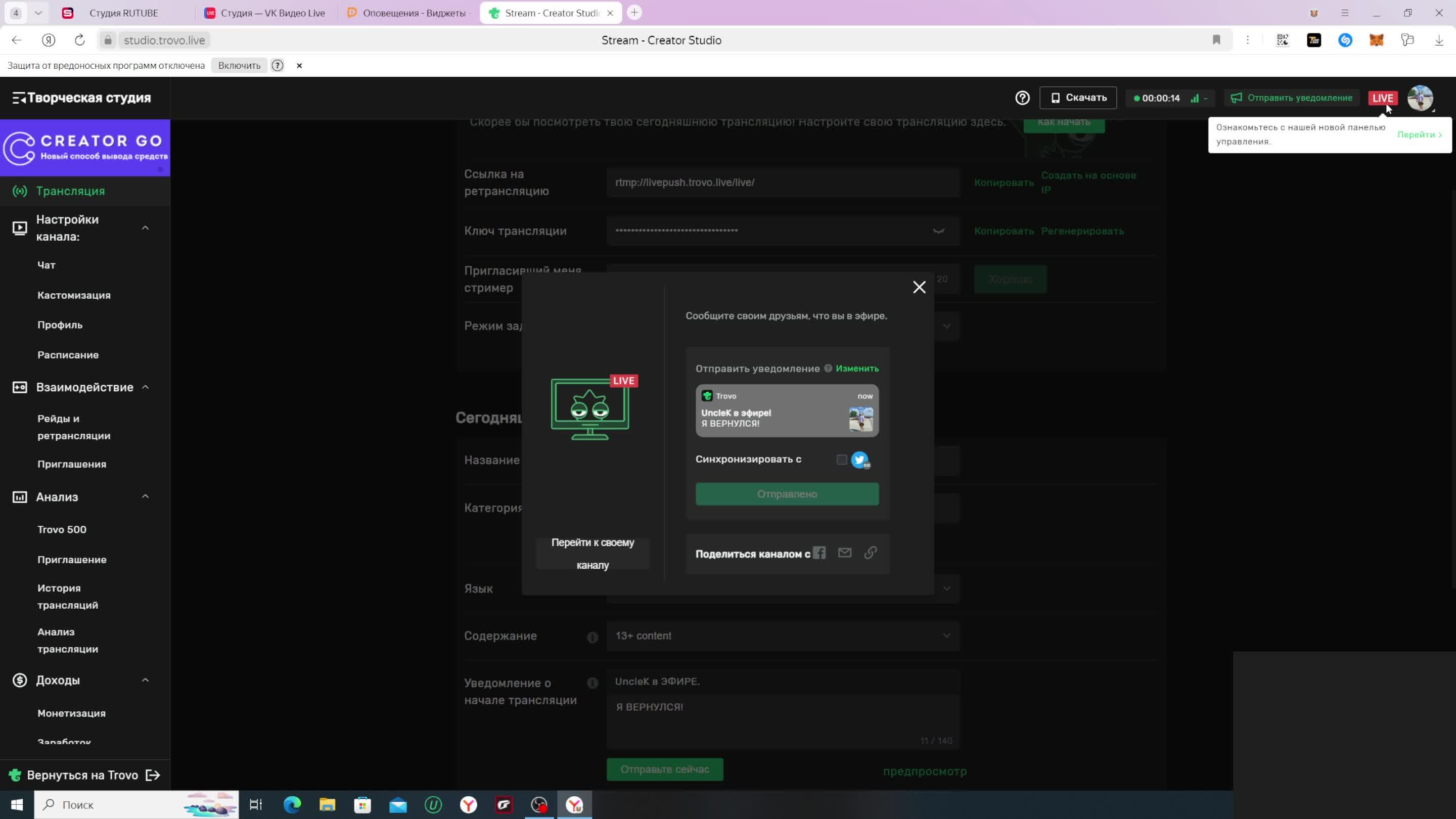The height and width of the screenshot is (819, 1456).
Task: Open Microsoft Edge from taskbar
Action: [x=292, y=805]
